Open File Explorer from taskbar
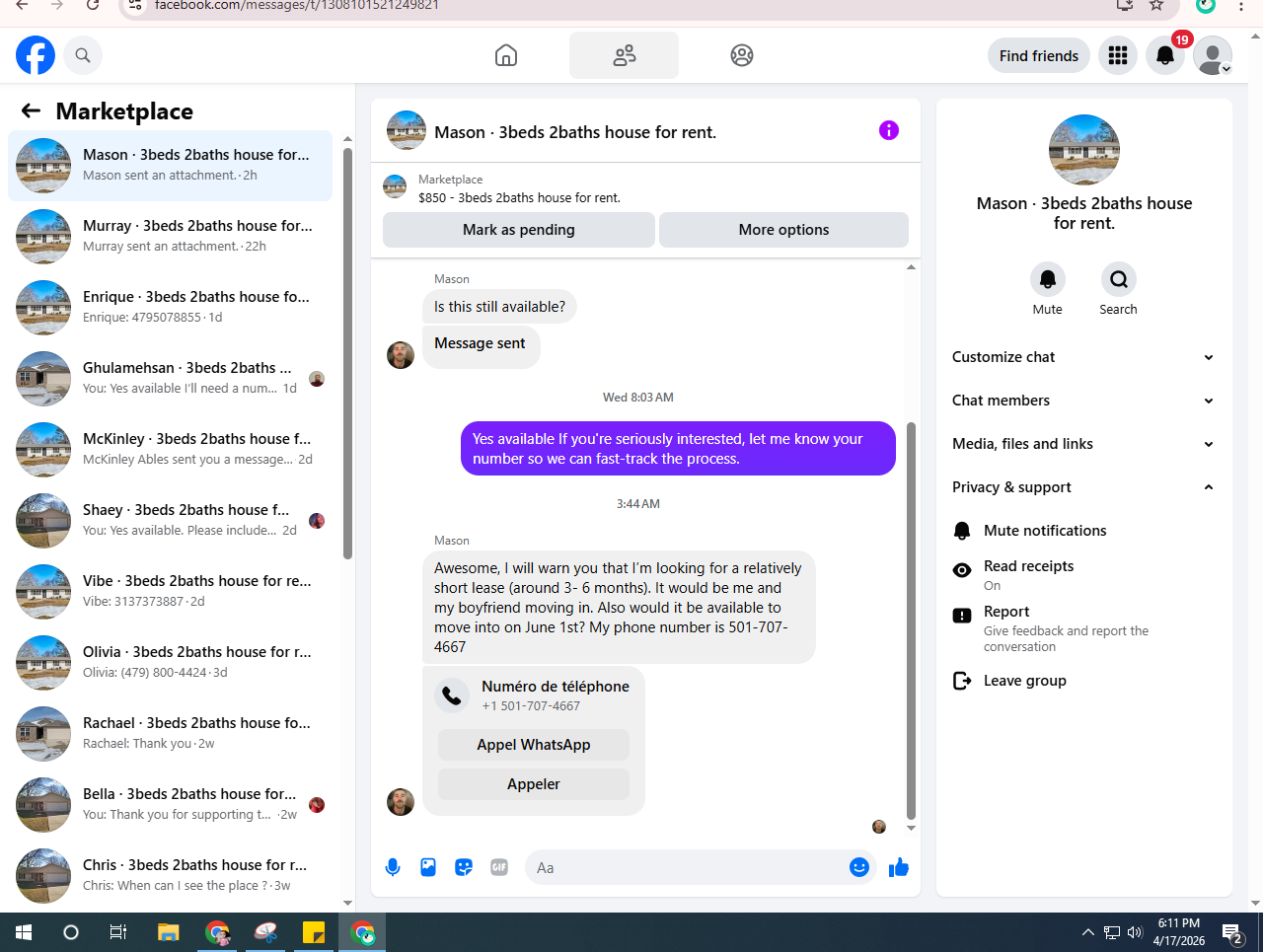The height and width of the screenshot is (952, 1263). (x=169, y=932)
